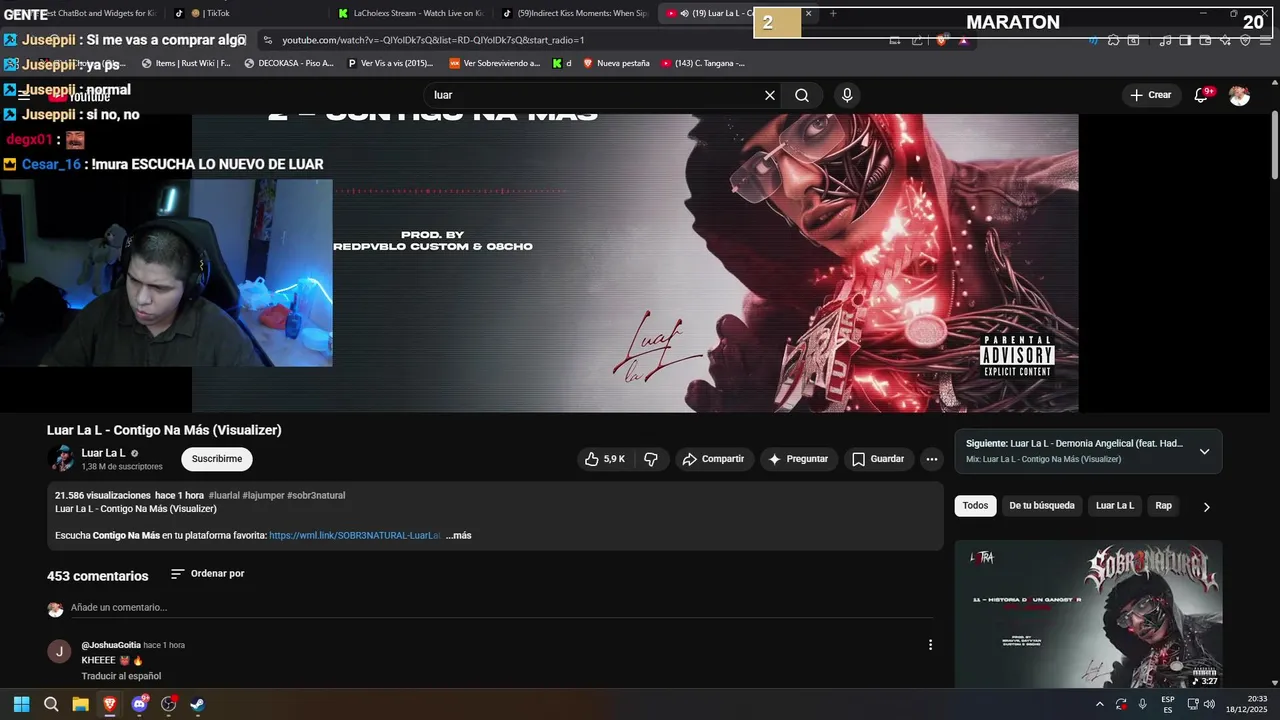Open the Windows Start menu
The image size is (1280, 720).
tap(21, 704)
